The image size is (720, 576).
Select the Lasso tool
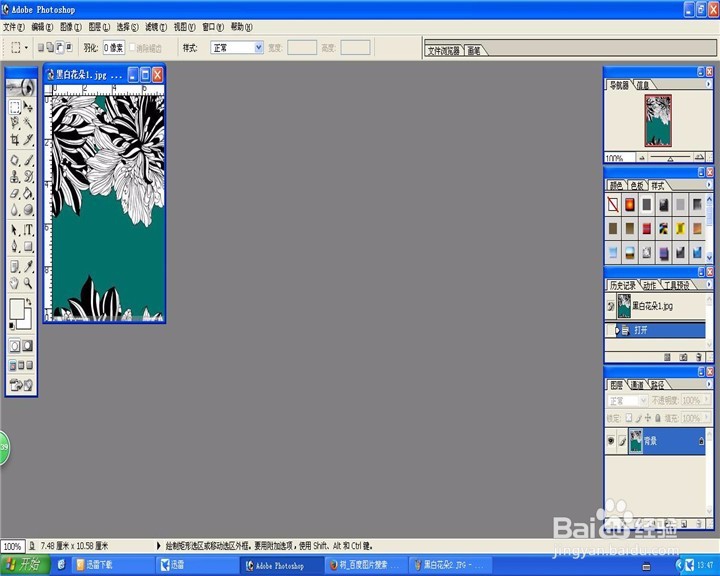click(x=15, y=122)
